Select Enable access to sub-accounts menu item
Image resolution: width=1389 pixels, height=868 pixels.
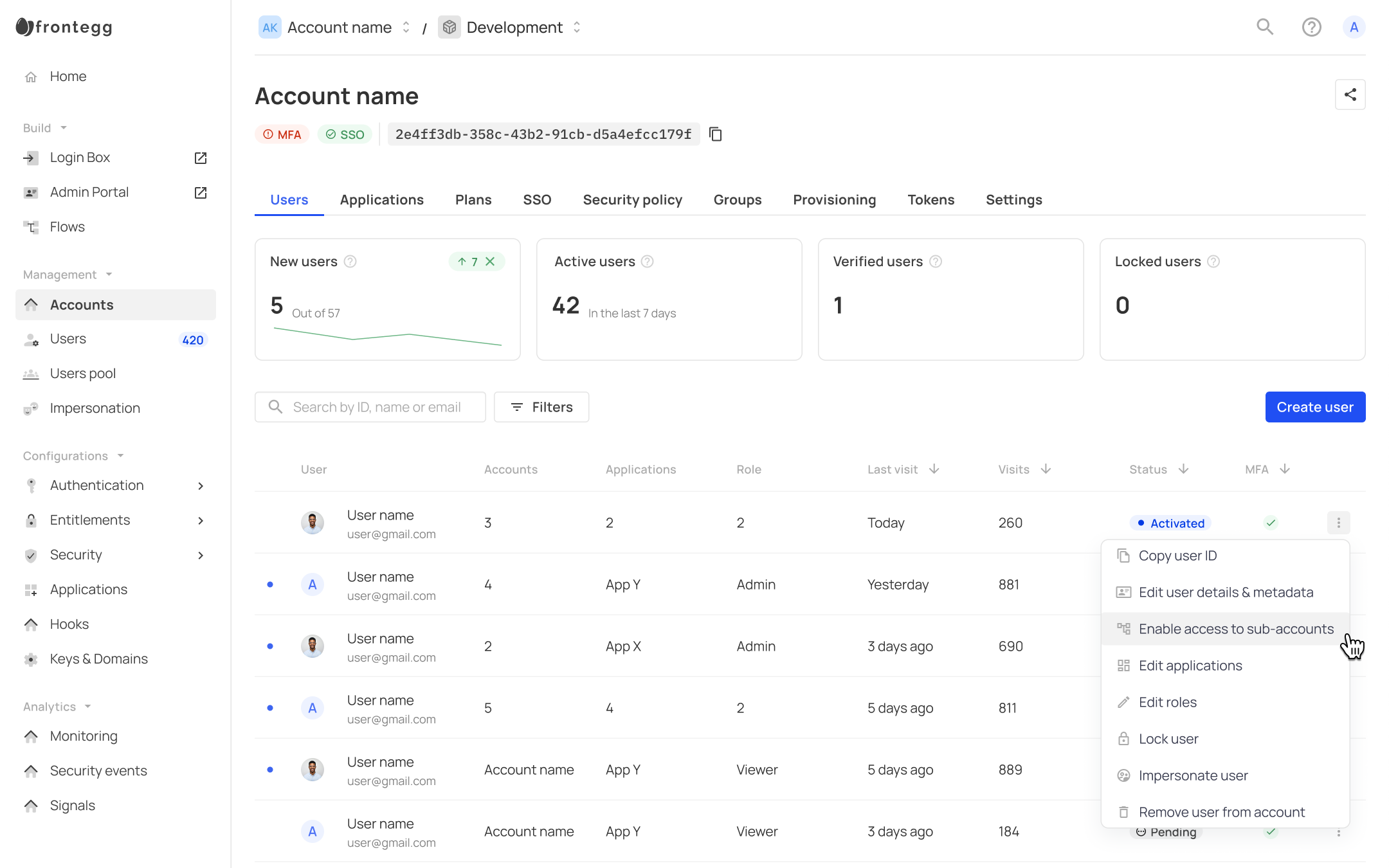(1235, 629)
